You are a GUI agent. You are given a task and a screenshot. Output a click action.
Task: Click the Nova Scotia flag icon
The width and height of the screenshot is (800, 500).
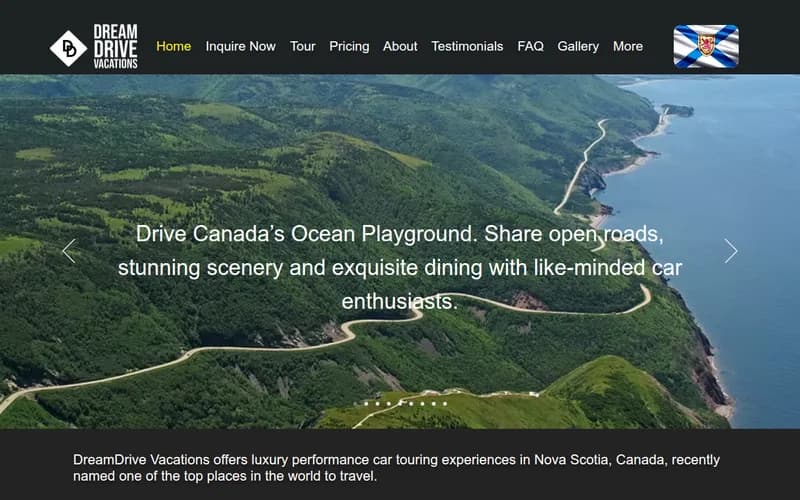[706, 46]
